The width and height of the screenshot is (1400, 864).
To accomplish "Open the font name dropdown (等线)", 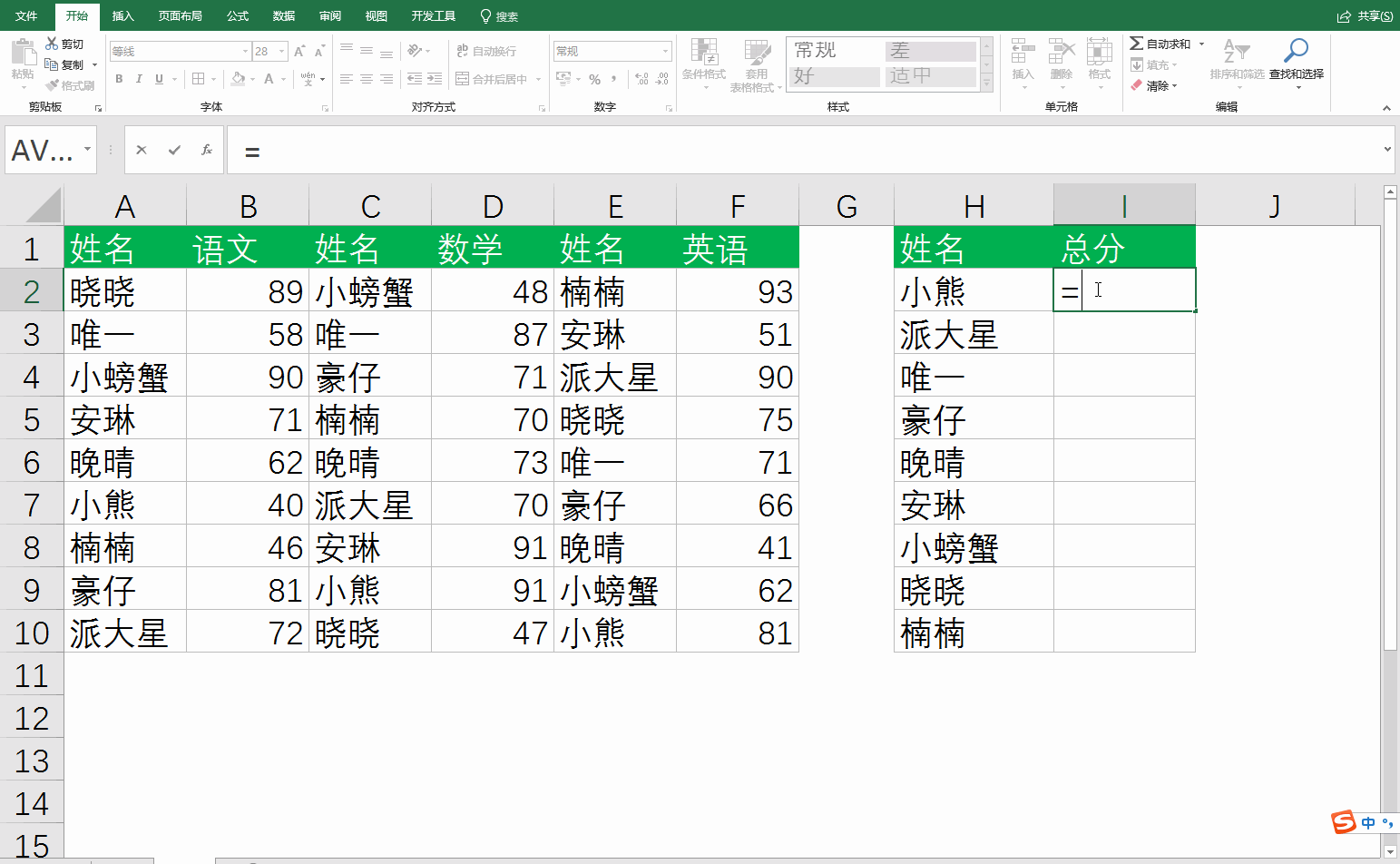I will click(245, 52).
